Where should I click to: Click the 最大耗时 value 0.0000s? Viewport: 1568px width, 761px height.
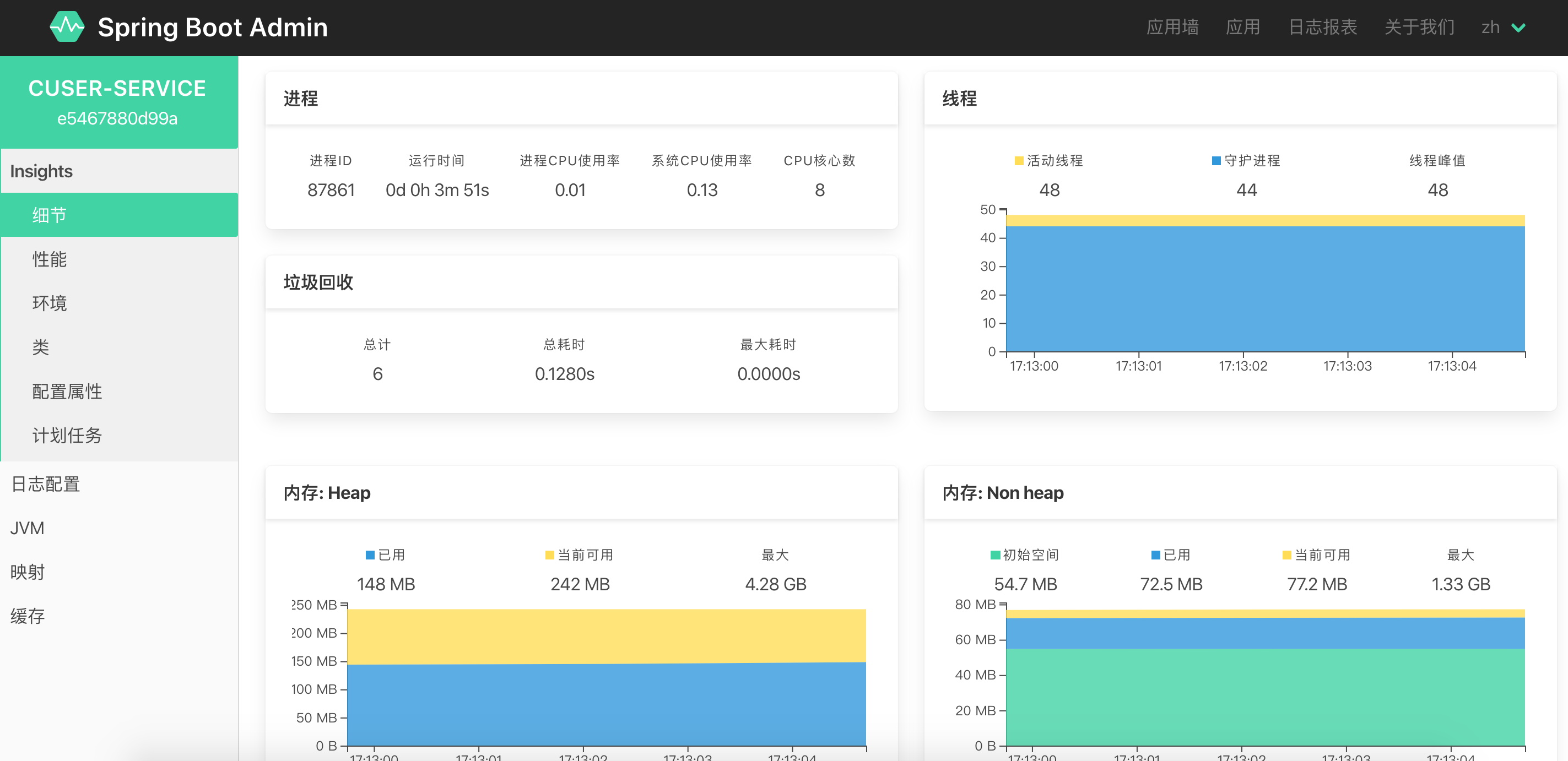(x=769, y=373)
